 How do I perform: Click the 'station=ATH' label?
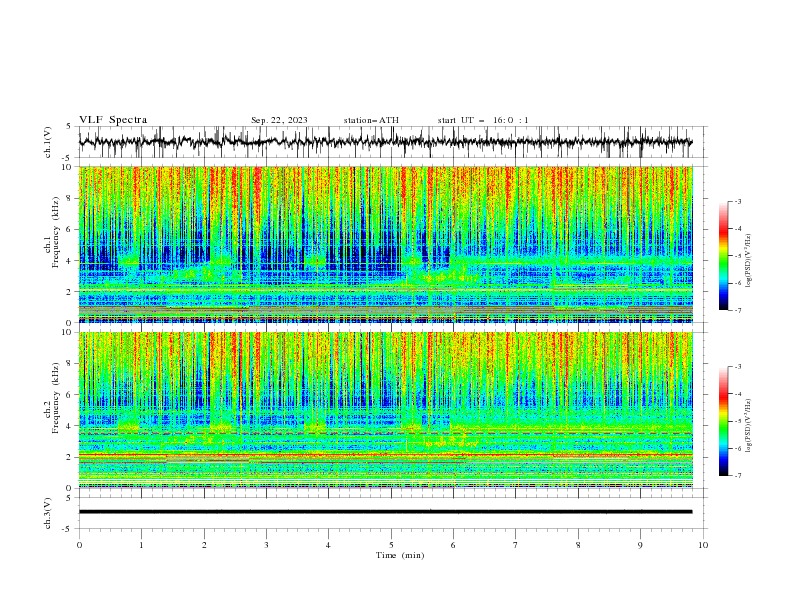371,120
